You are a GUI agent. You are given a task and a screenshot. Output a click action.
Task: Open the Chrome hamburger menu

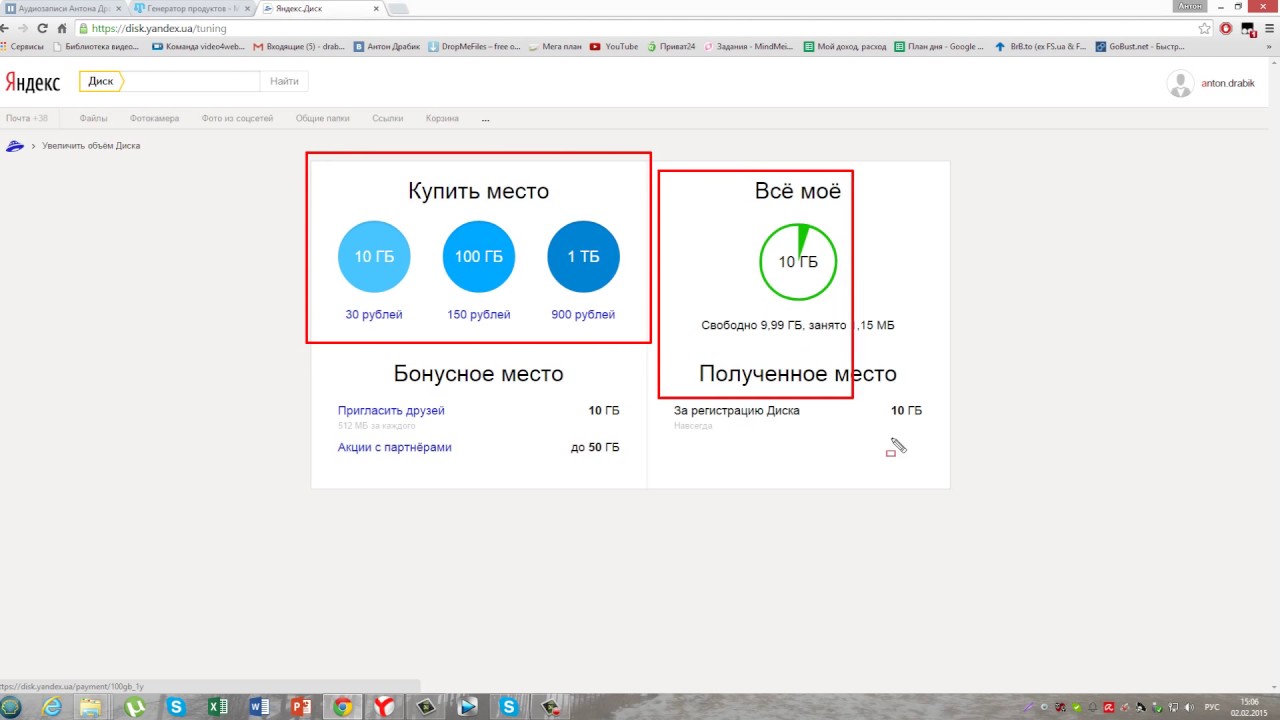click(1270, 28)
